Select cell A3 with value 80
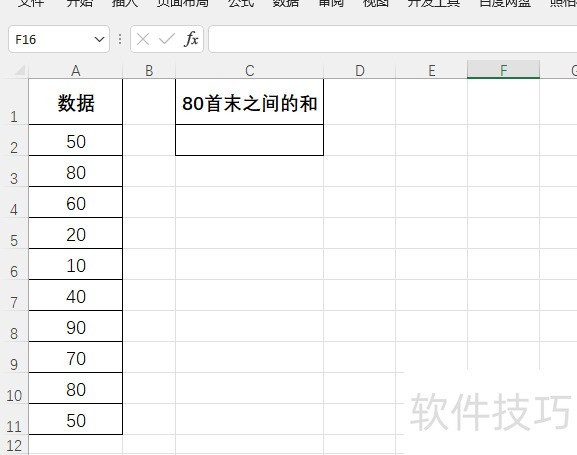This screenshot has width=577, height=455. pos(75,171)
